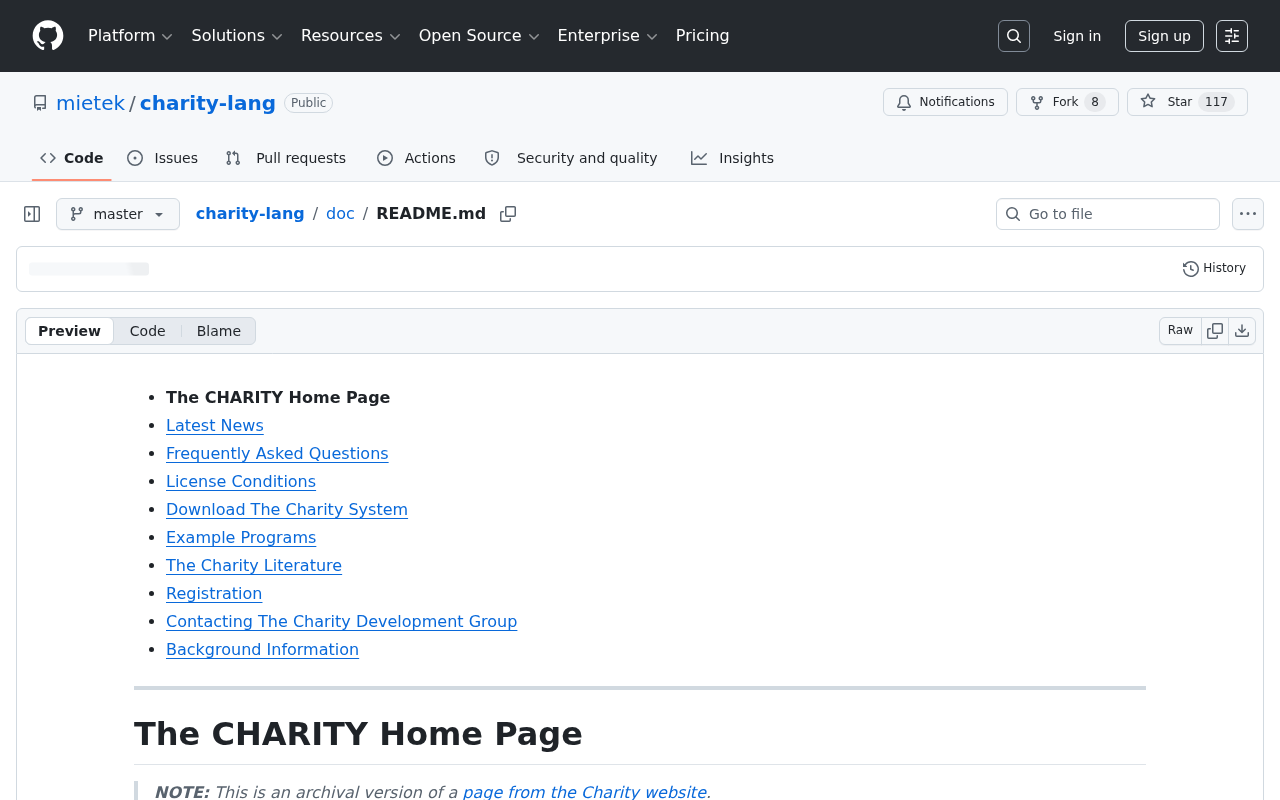Screen dimensions: 1280x800
Task: Navigate to charity-lang root in breadcrumb
Action: (x=250, y=214)
